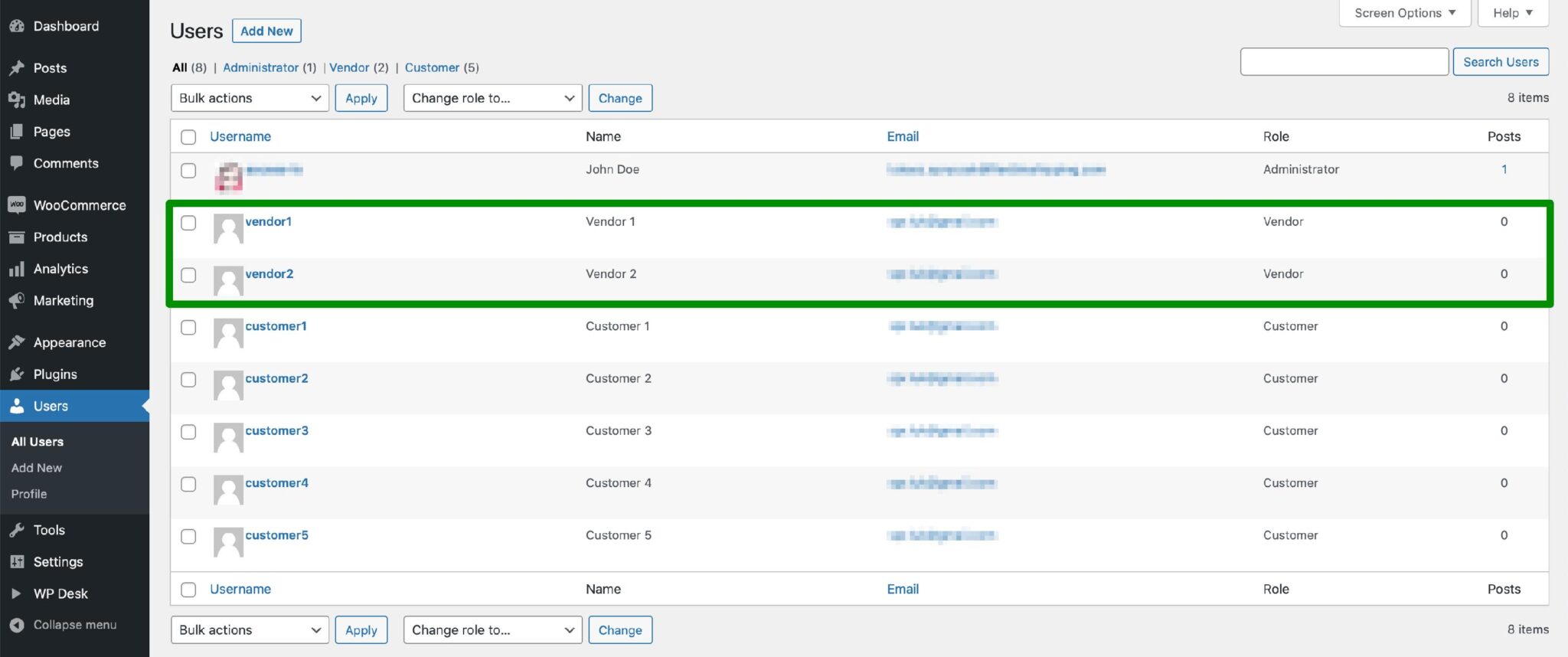Click the Users person icon
The image size is (1568, 657).
[x=17, y=406]
